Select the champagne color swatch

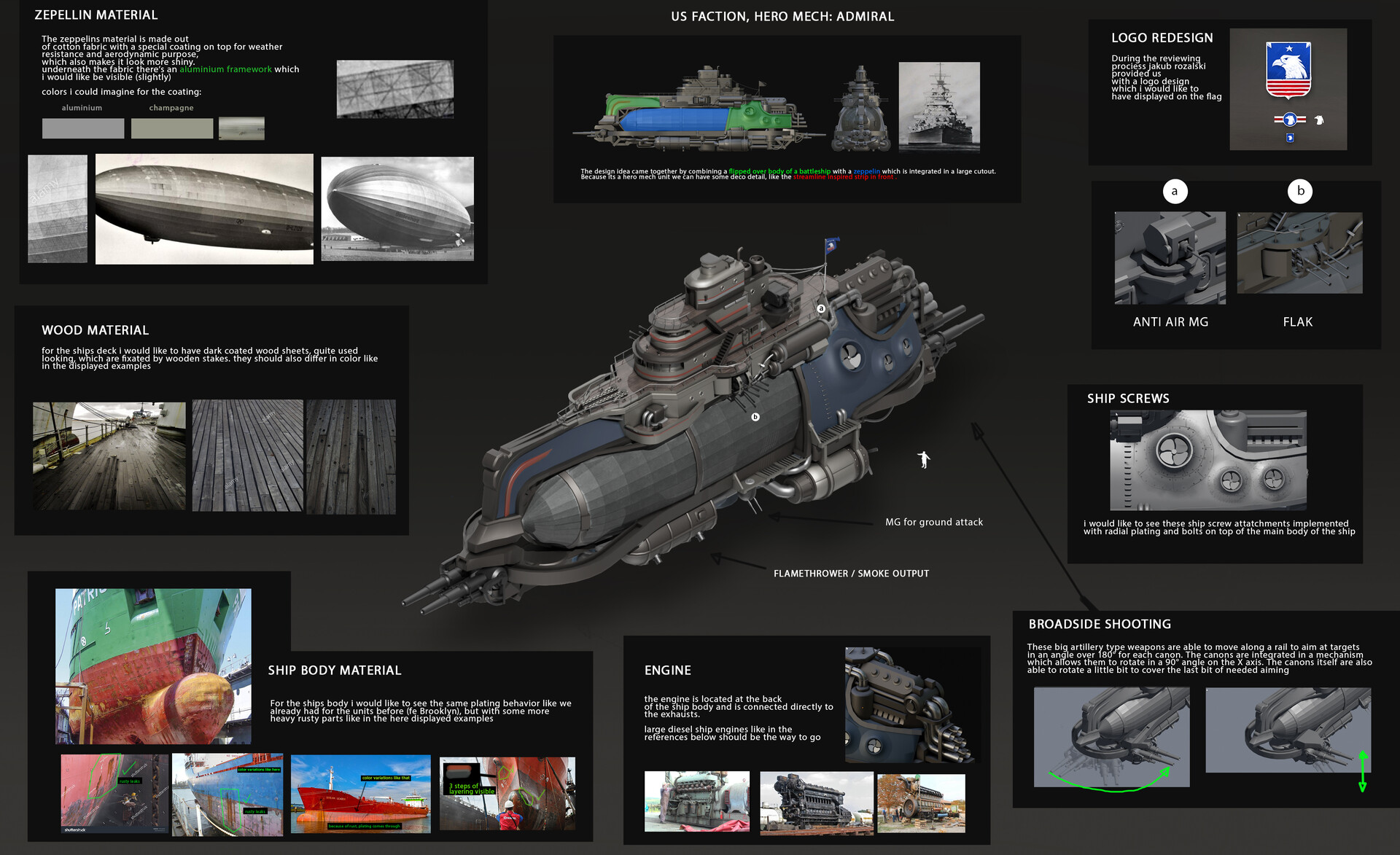tap(172, 128)
